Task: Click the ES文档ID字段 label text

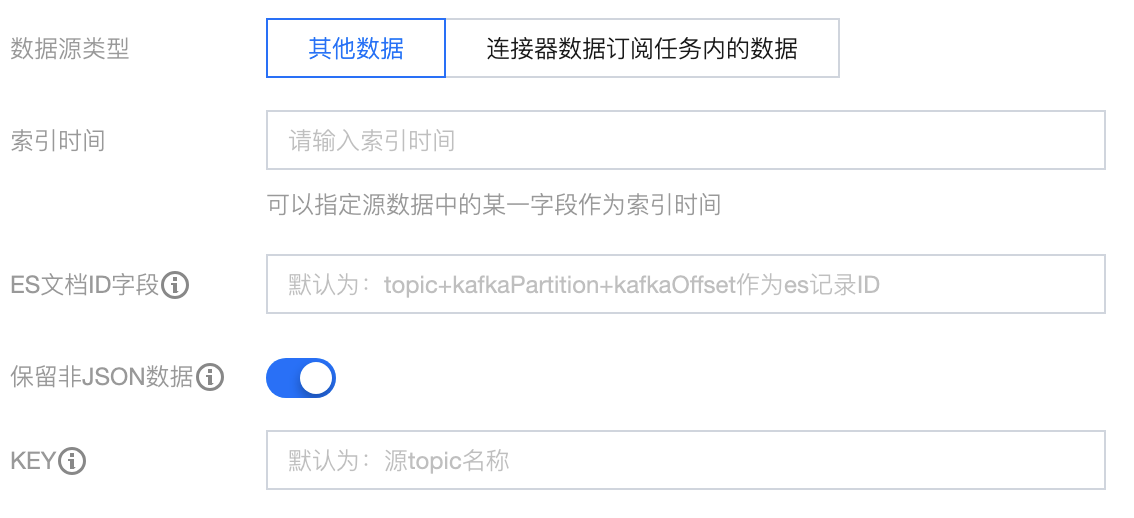Action: [x=85, y=286]
